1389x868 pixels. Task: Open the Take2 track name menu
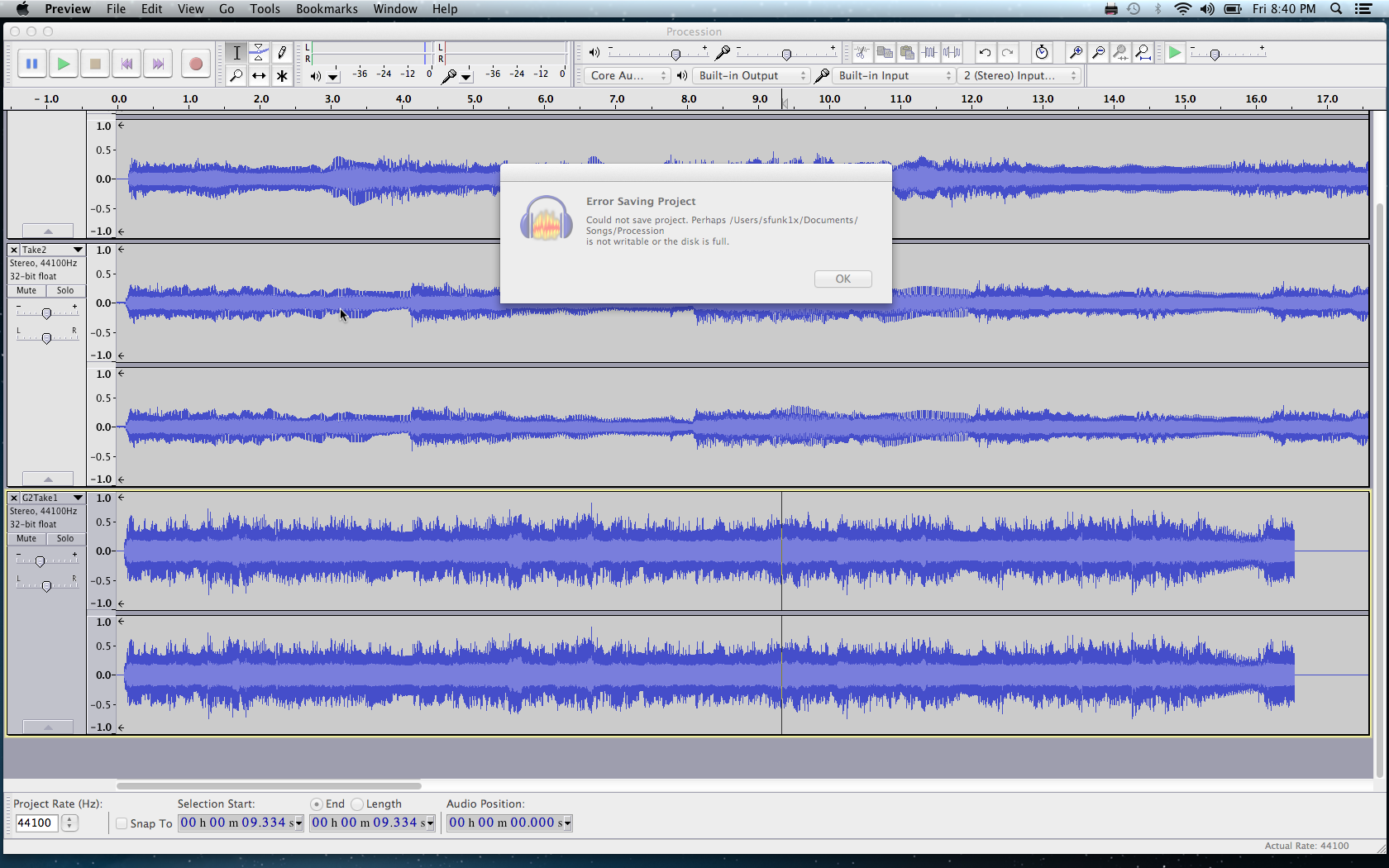point(53,250)
